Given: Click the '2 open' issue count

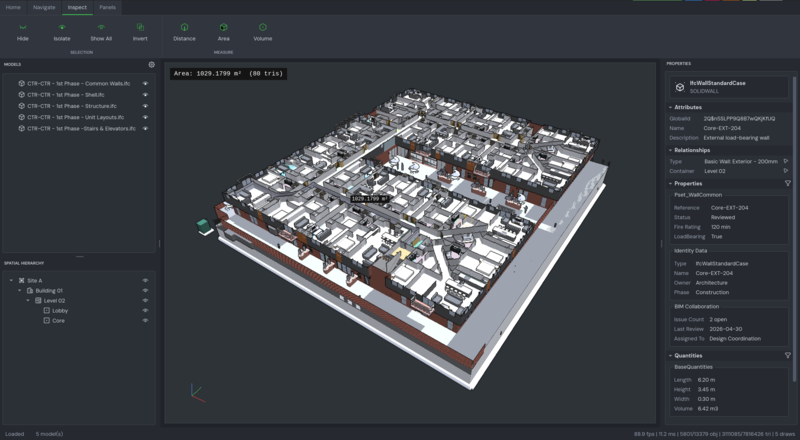Looking at the screenshot, I should coord(718,319).
